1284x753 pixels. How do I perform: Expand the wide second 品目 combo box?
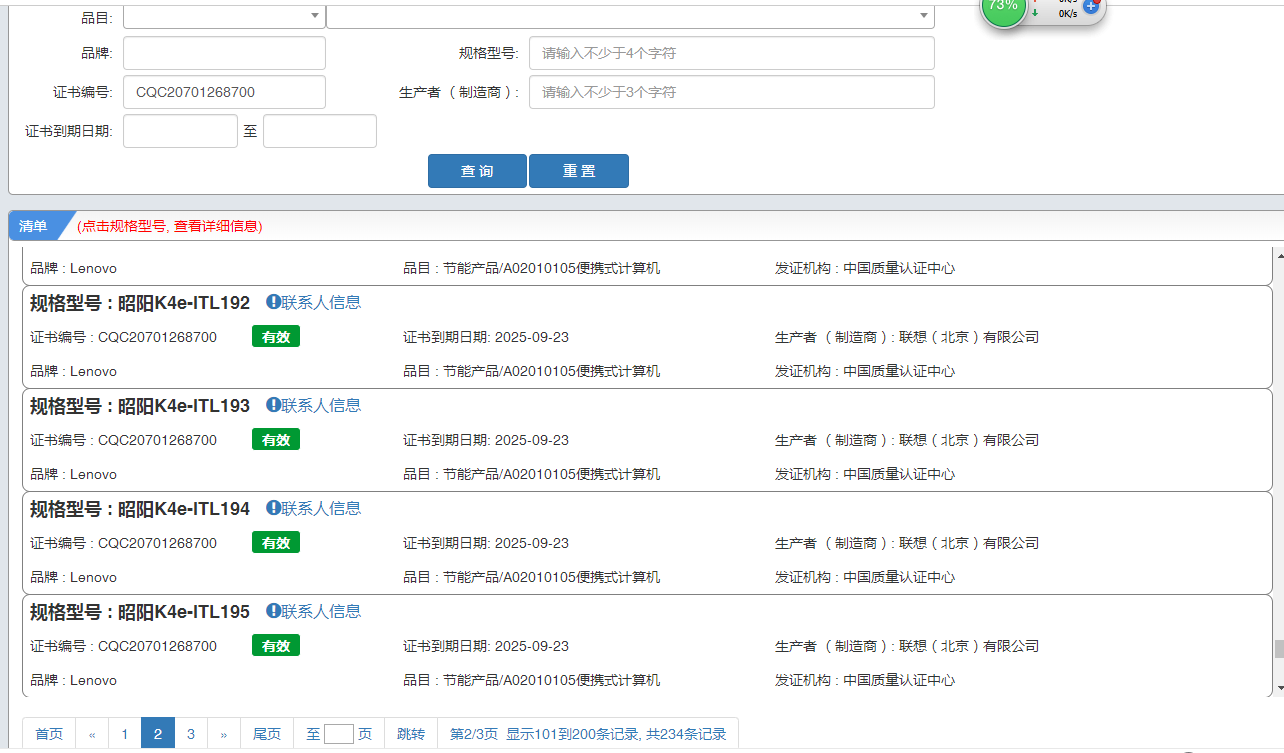[630, 16]
